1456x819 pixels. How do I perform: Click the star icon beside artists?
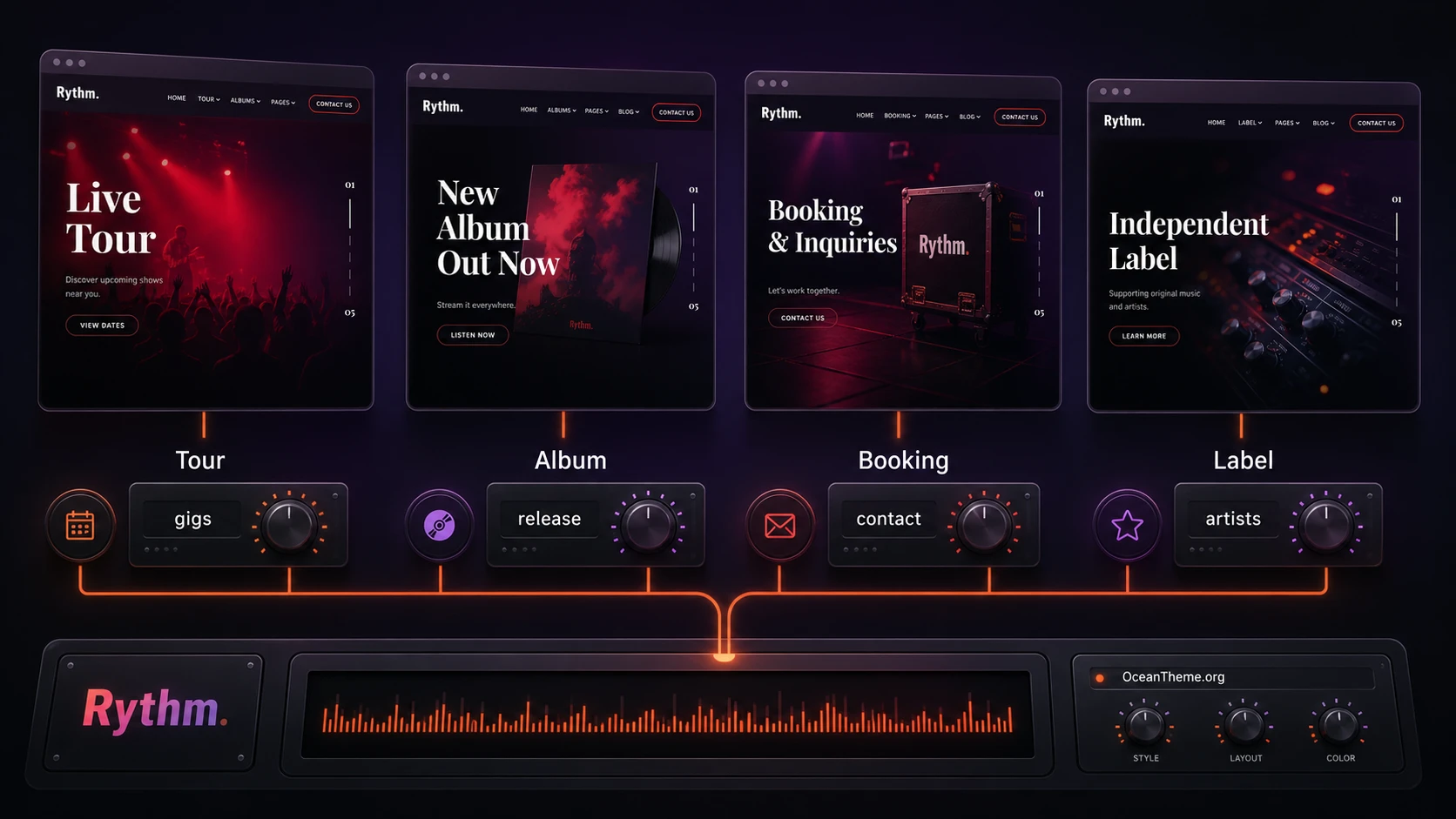1127,525
